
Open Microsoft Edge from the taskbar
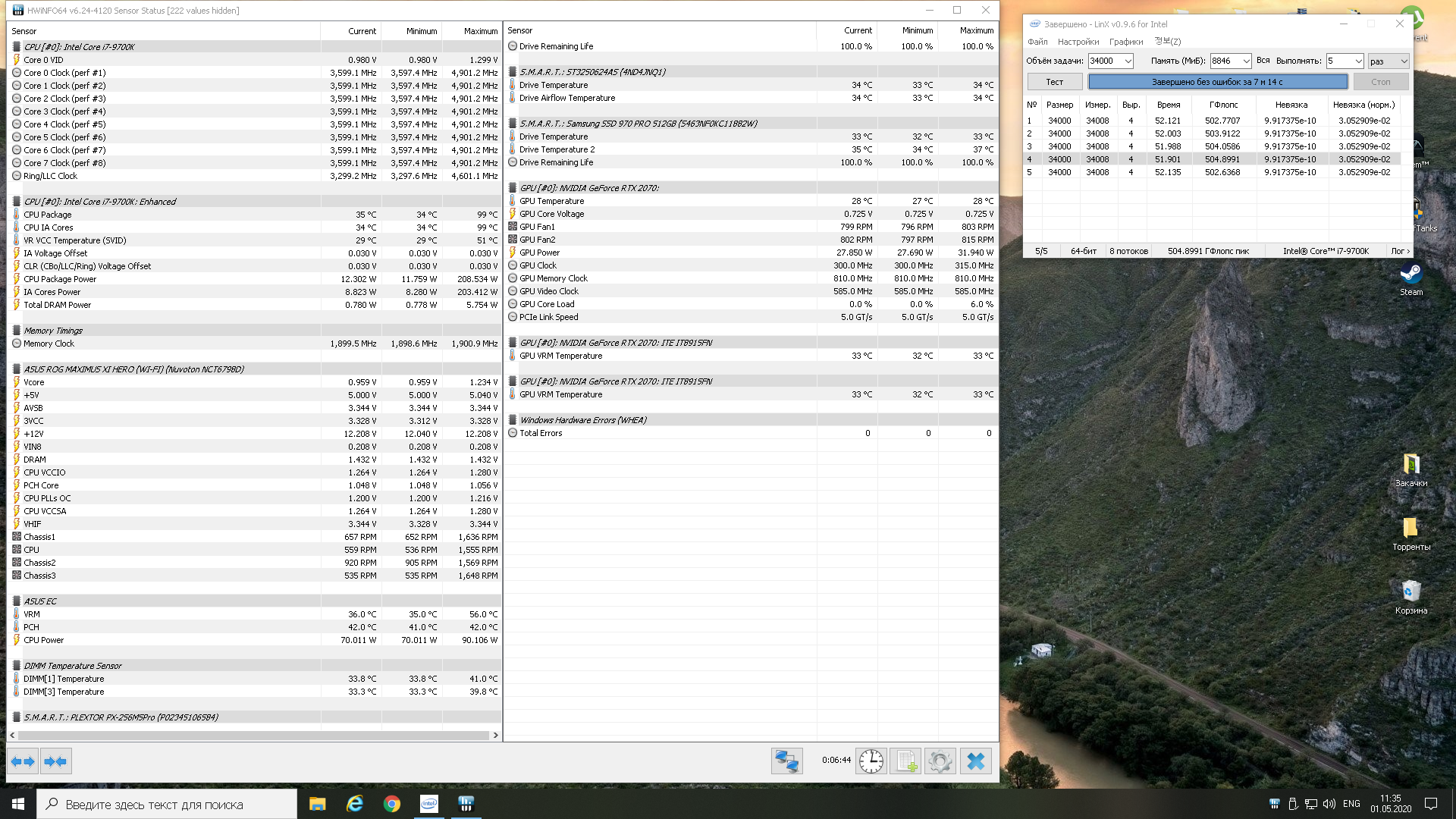coord(354,804)
